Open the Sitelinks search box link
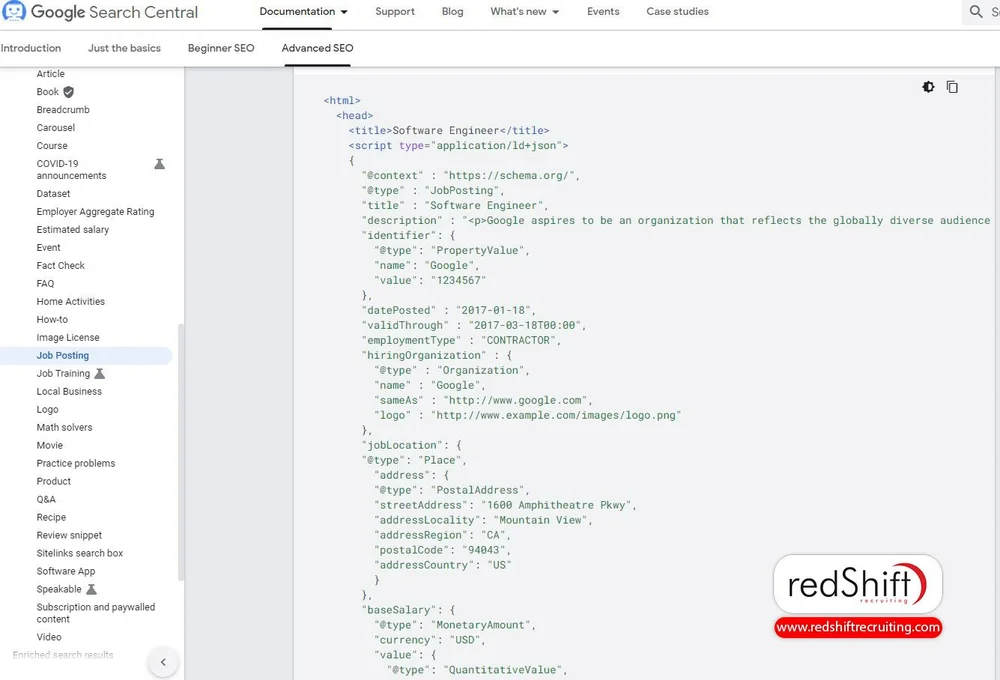Viewport: 1000px width, 680px height. click(80, 553)
